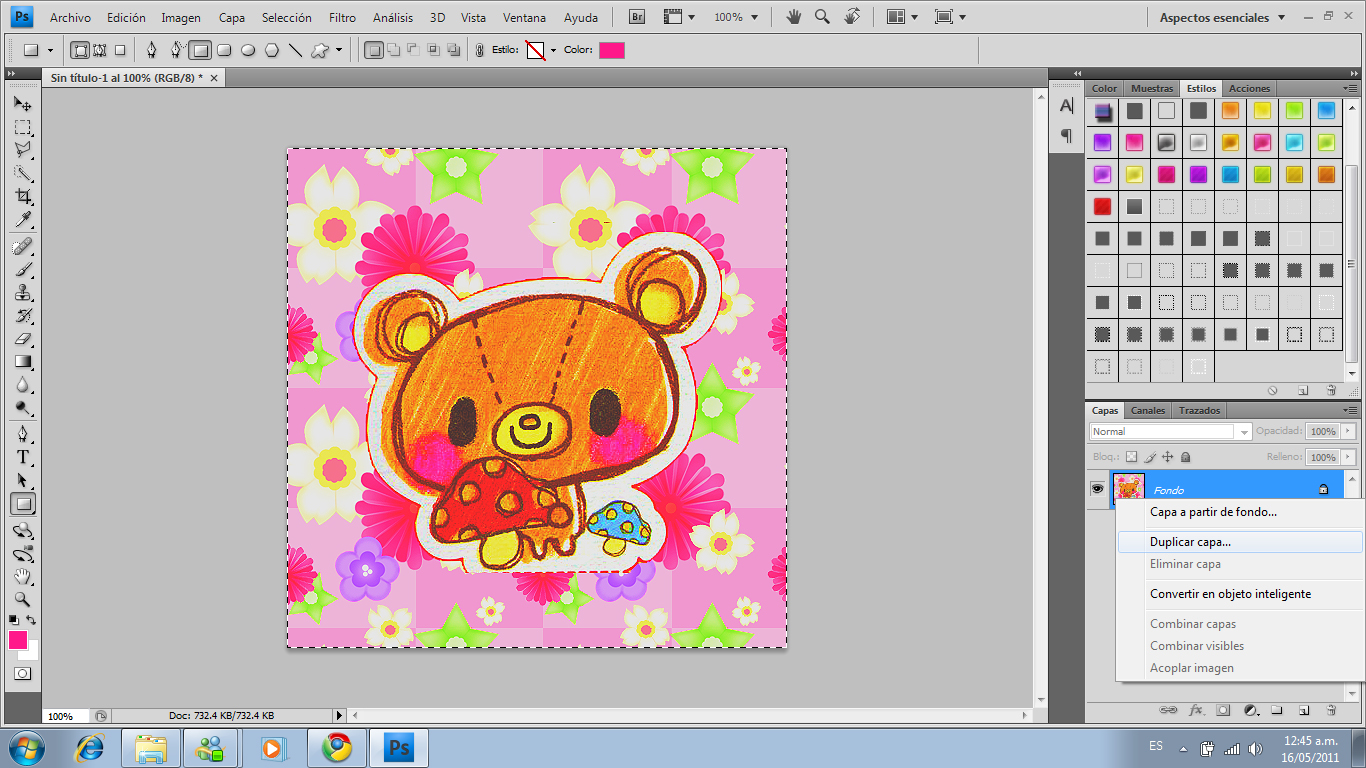Switch to the Trazados tab

tap(1199, 411)
